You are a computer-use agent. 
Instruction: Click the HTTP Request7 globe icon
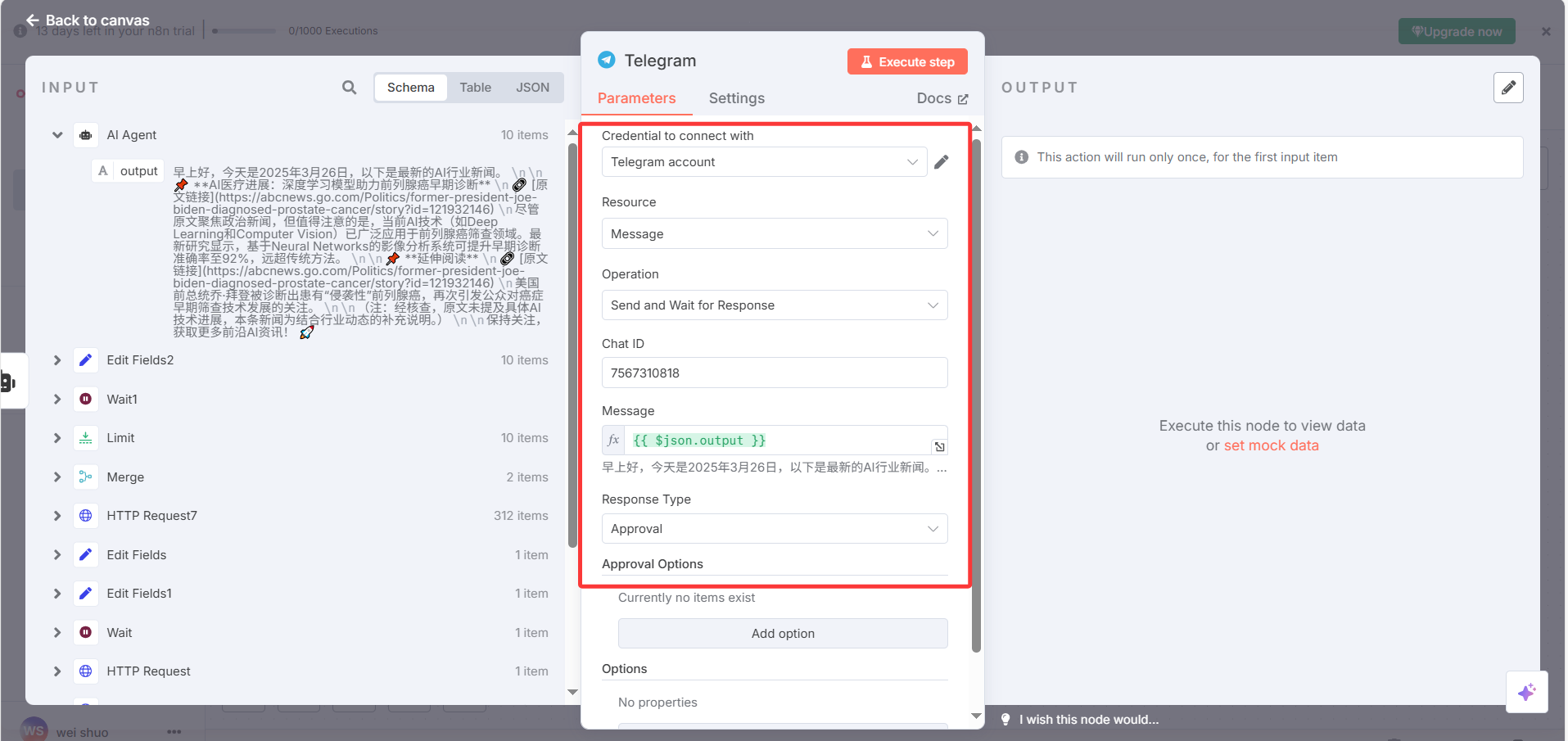click(86, 516)
